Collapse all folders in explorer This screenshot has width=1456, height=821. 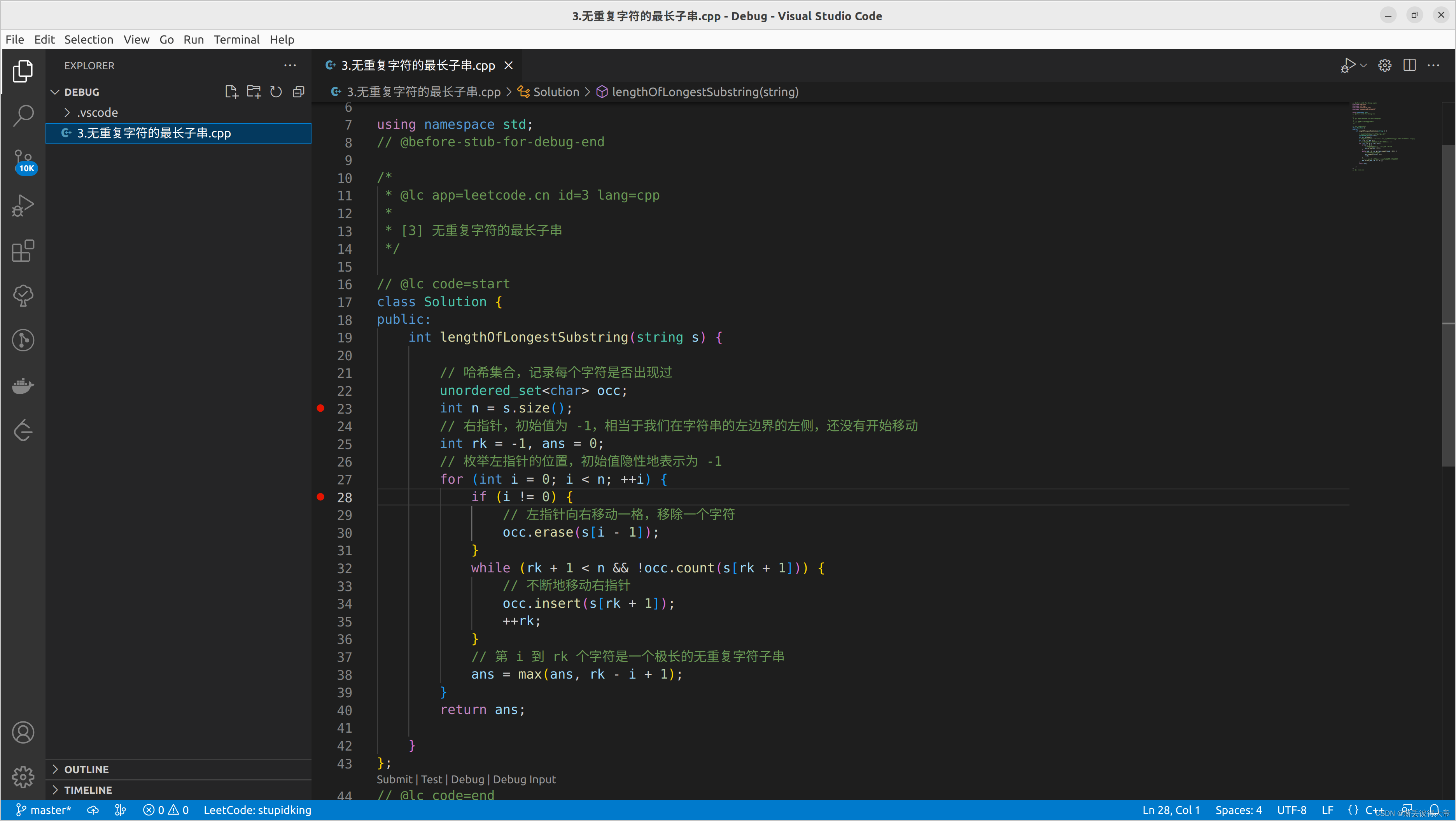pyautogui.click(x=298, y=91)
